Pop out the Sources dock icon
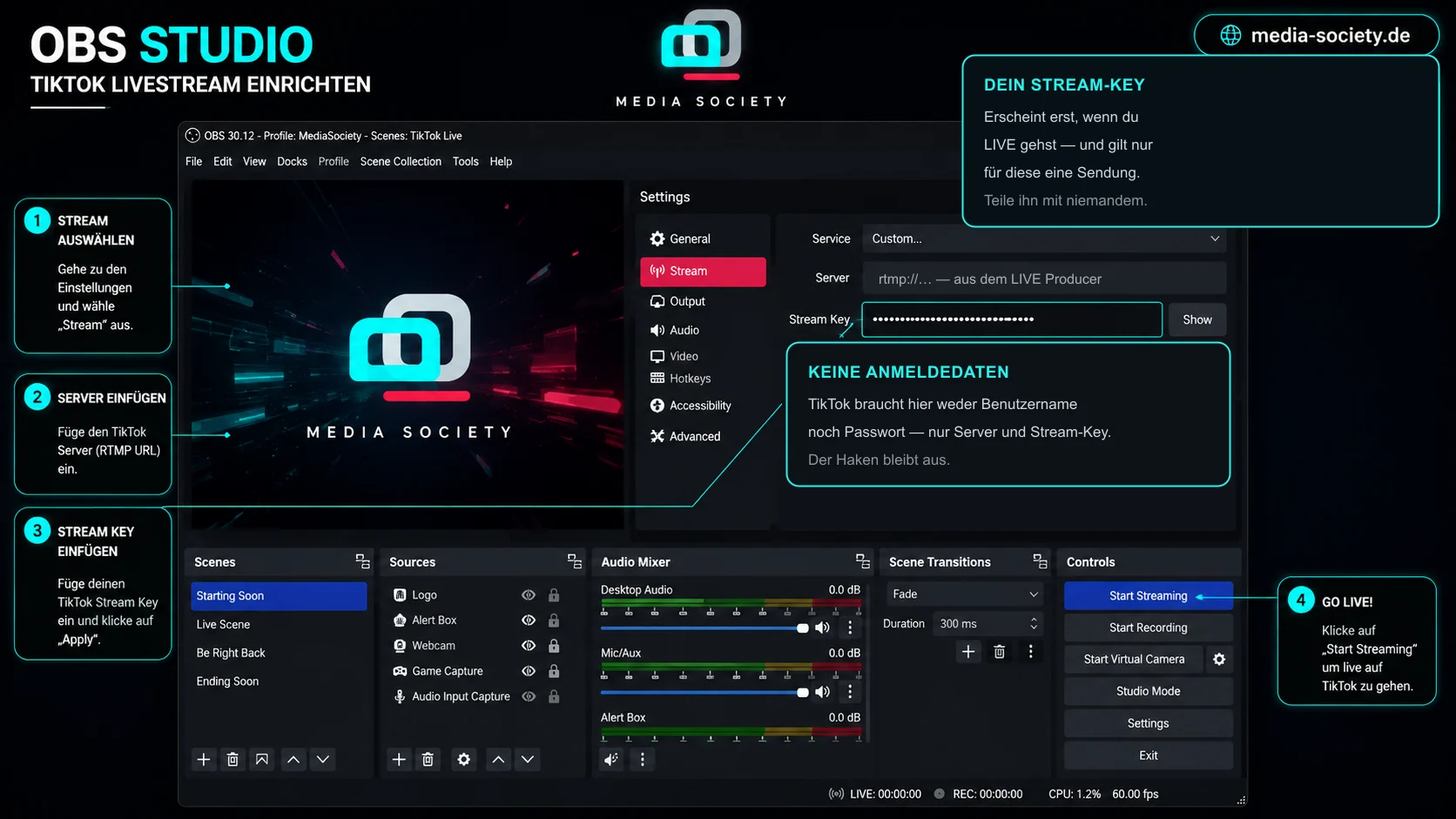 574,561
